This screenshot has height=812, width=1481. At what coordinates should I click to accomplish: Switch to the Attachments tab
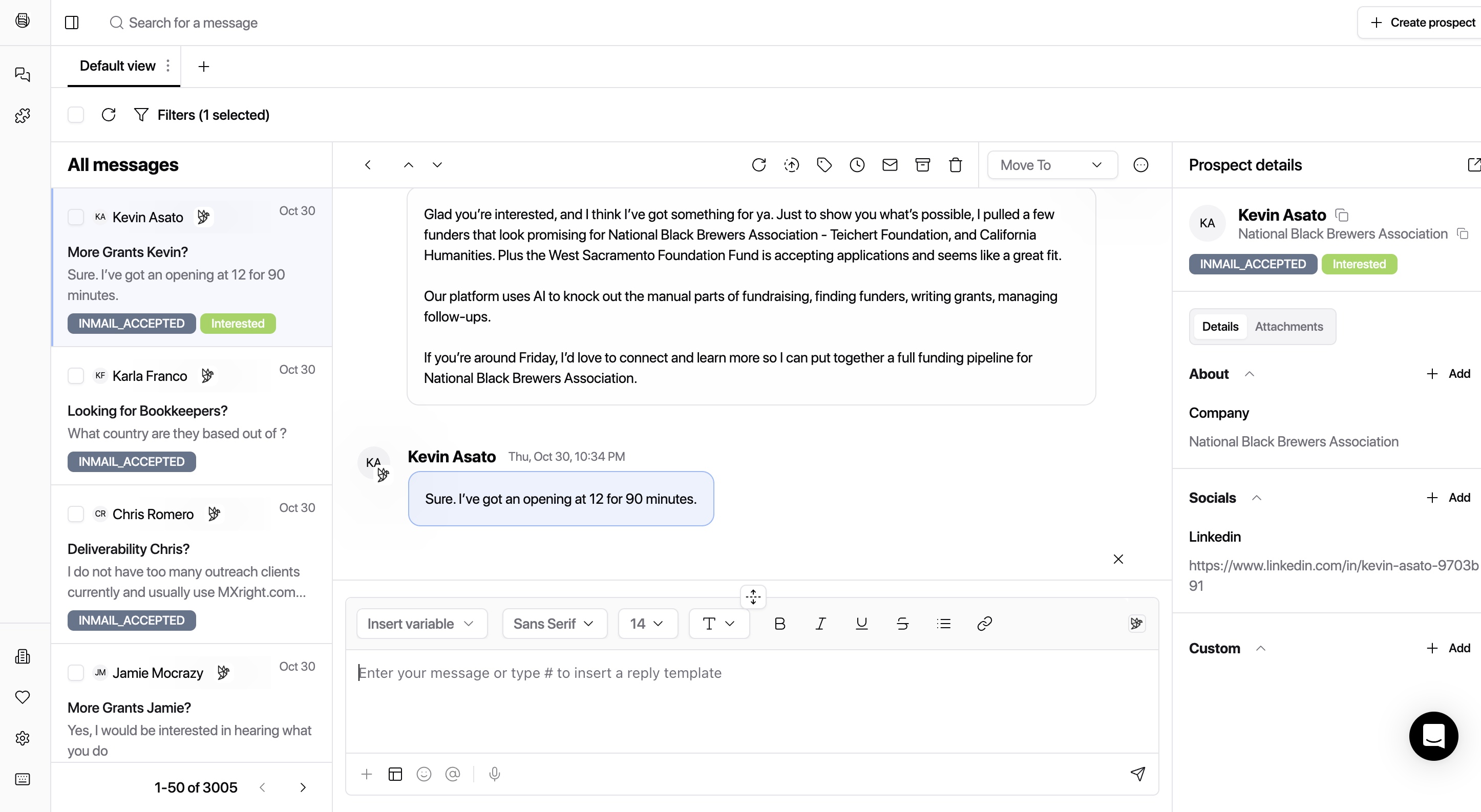click(1288, 327)
